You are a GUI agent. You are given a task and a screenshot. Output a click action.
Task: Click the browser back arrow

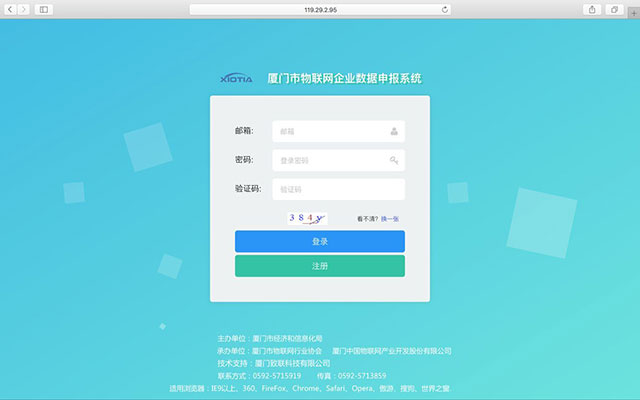[x=10, y=9]
